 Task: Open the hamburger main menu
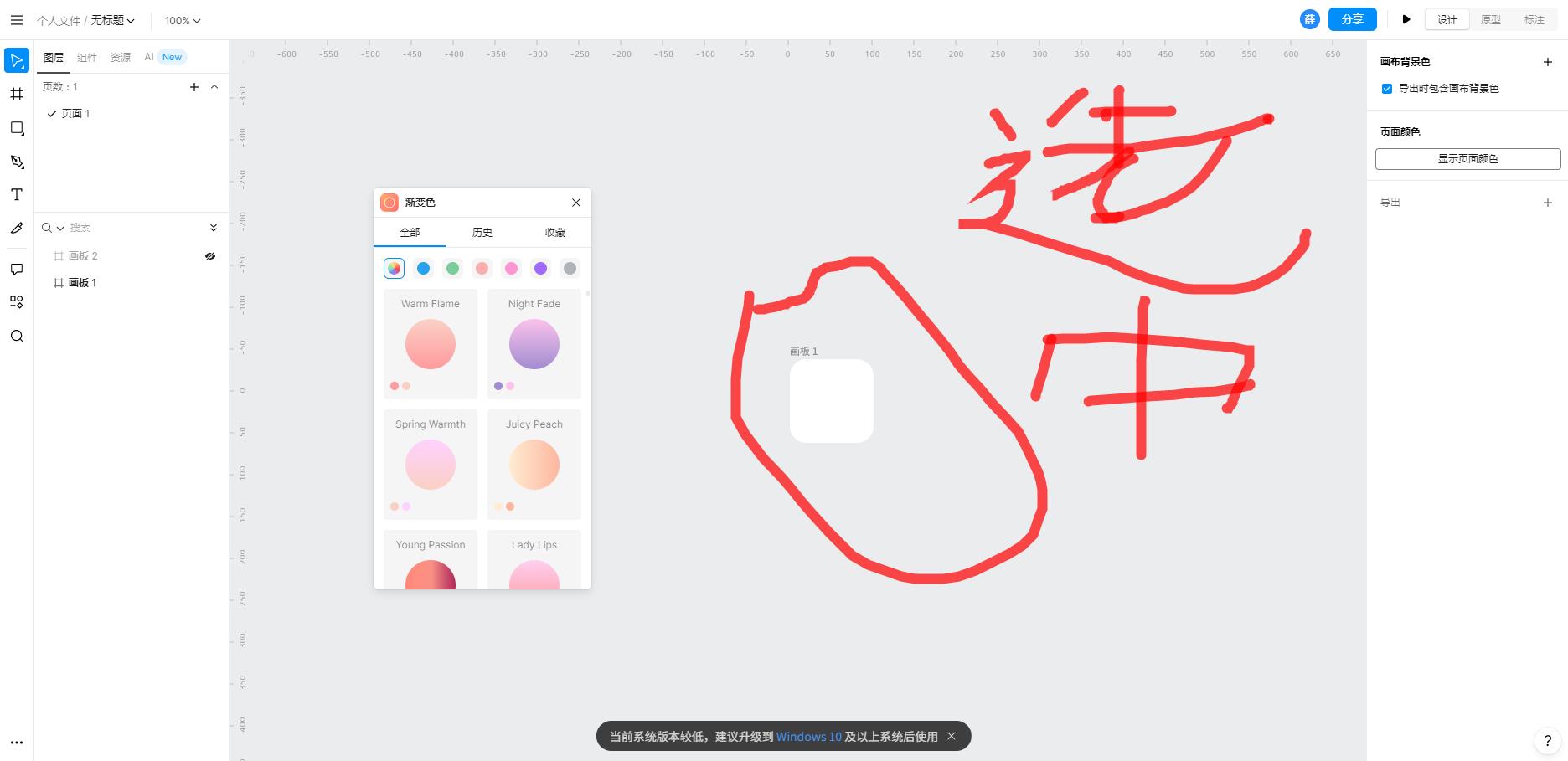(16, 20)
